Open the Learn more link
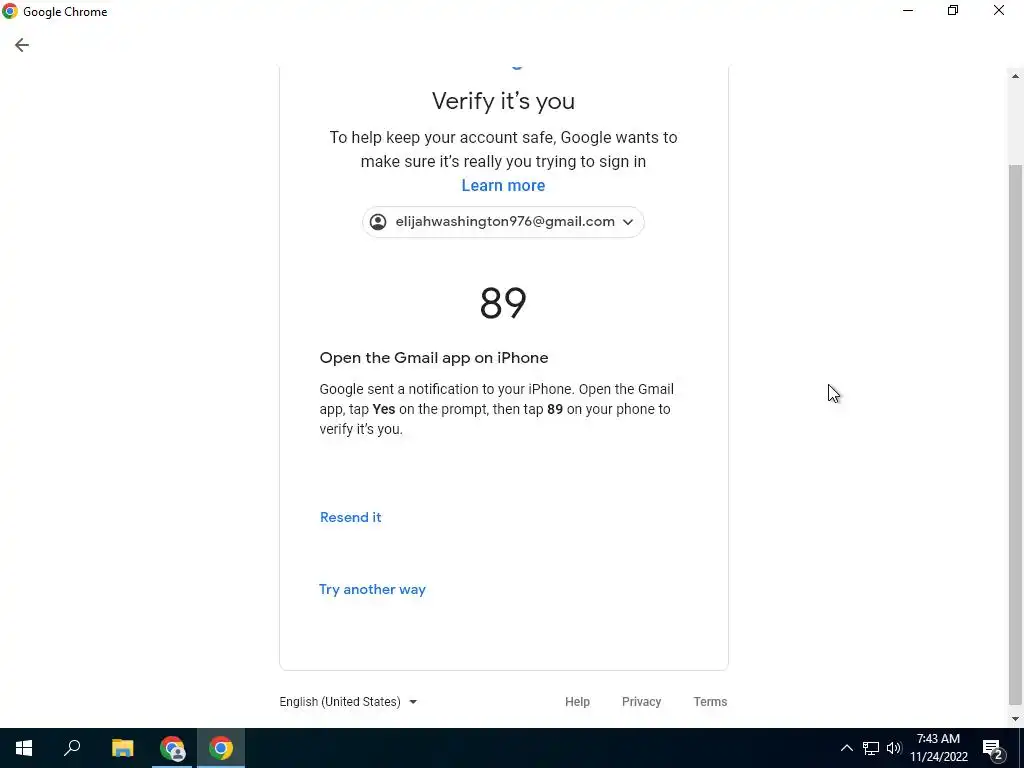The width and height of the screenshot is (1024, 768). click(x=503, y=185)
